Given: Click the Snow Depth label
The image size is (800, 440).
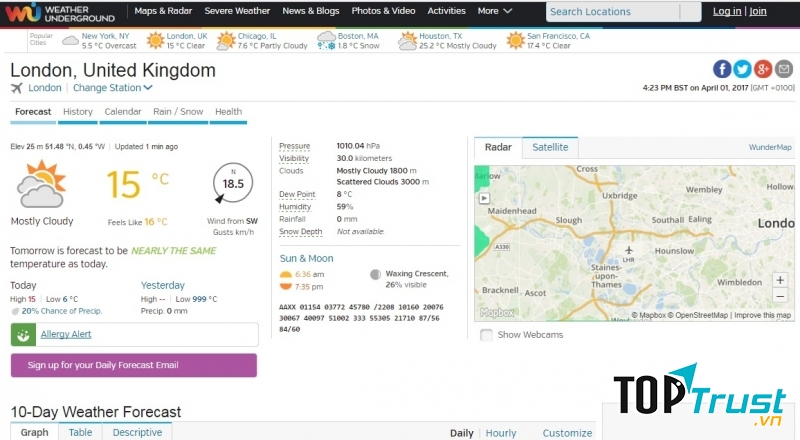Looking at the screenshot, I should click(x=301, y=232).
